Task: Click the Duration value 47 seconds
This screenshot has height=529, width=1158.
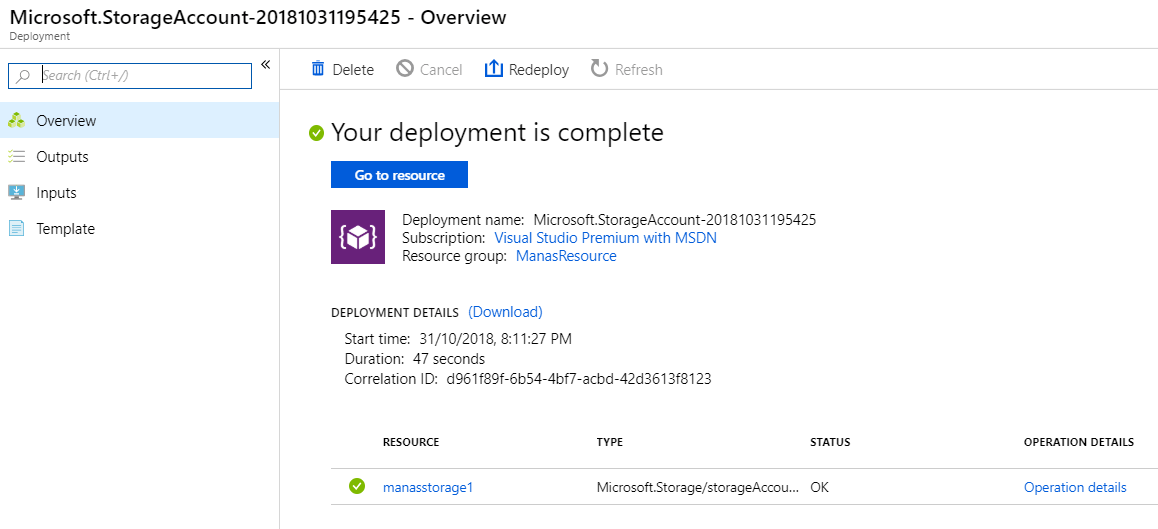Action: tap(447, 360)
